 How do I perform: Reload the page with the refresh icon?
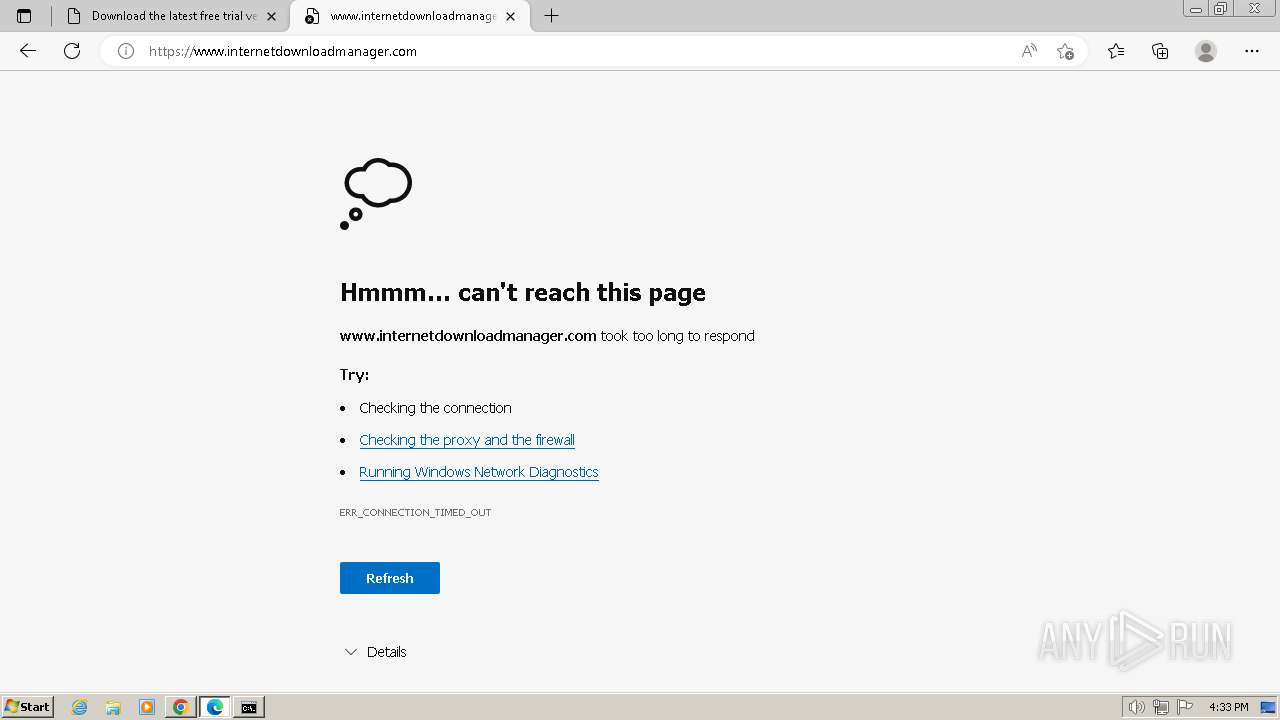point(72,51)
